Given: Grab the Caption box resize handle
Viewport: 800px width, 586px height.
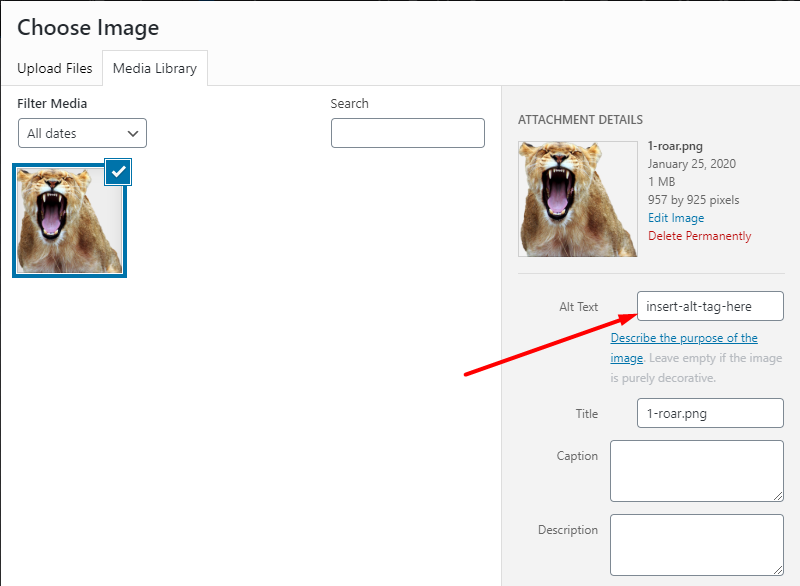Looking at the screenshot, I should point(778,496).
